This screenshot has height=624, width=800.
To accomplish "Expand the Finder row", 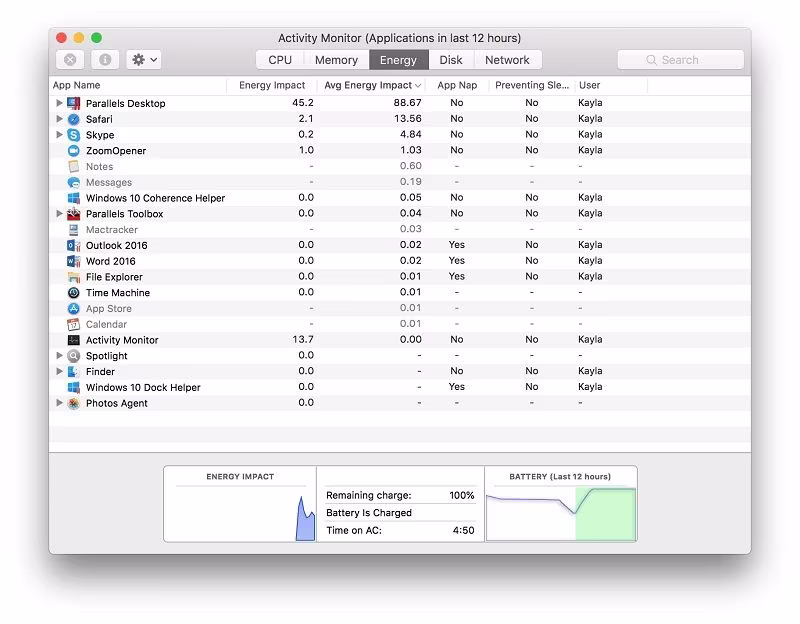I will coord(59,371).
